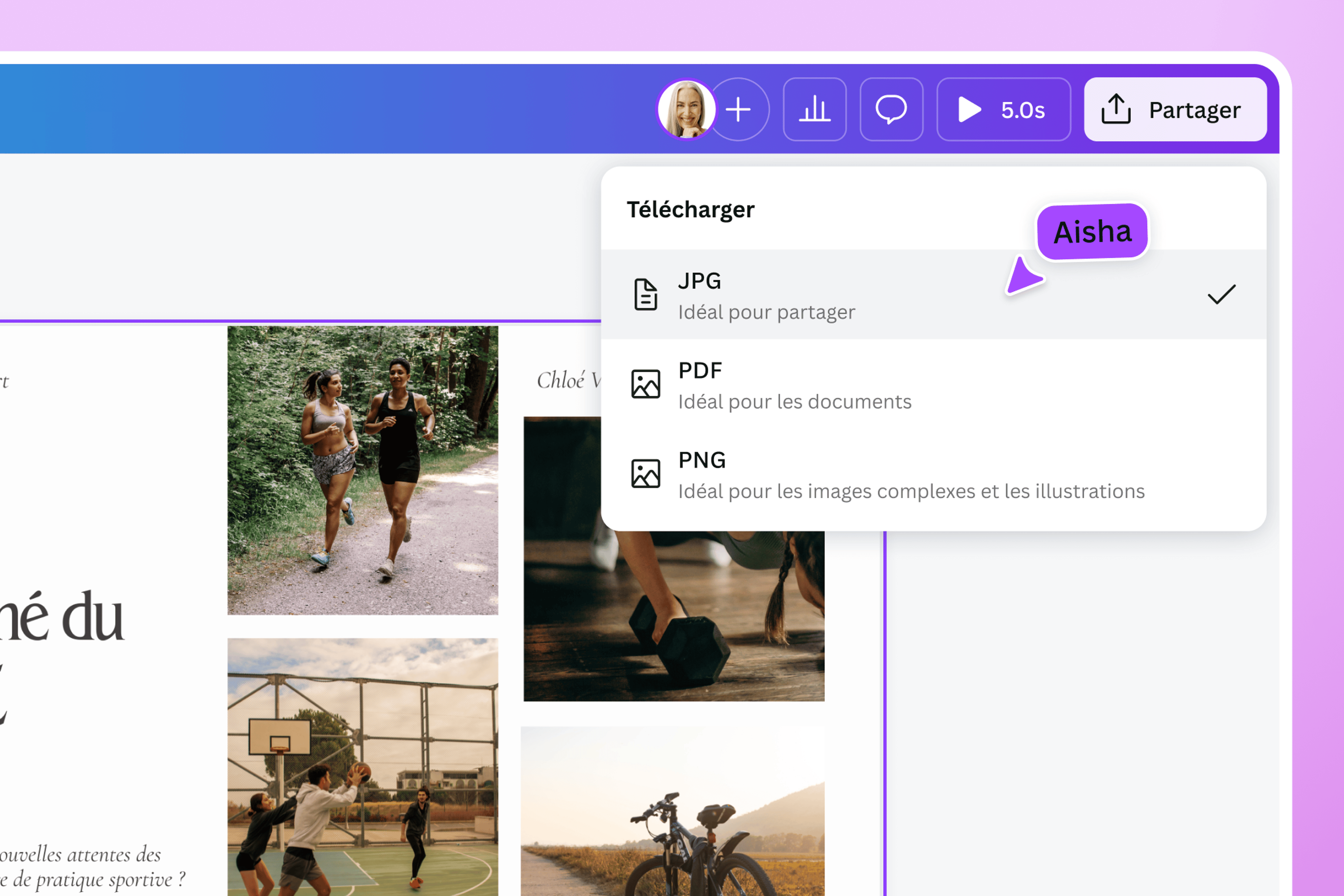
Task: Play the 5.0s presentation preview
Action: click(x=1004, y=109)
